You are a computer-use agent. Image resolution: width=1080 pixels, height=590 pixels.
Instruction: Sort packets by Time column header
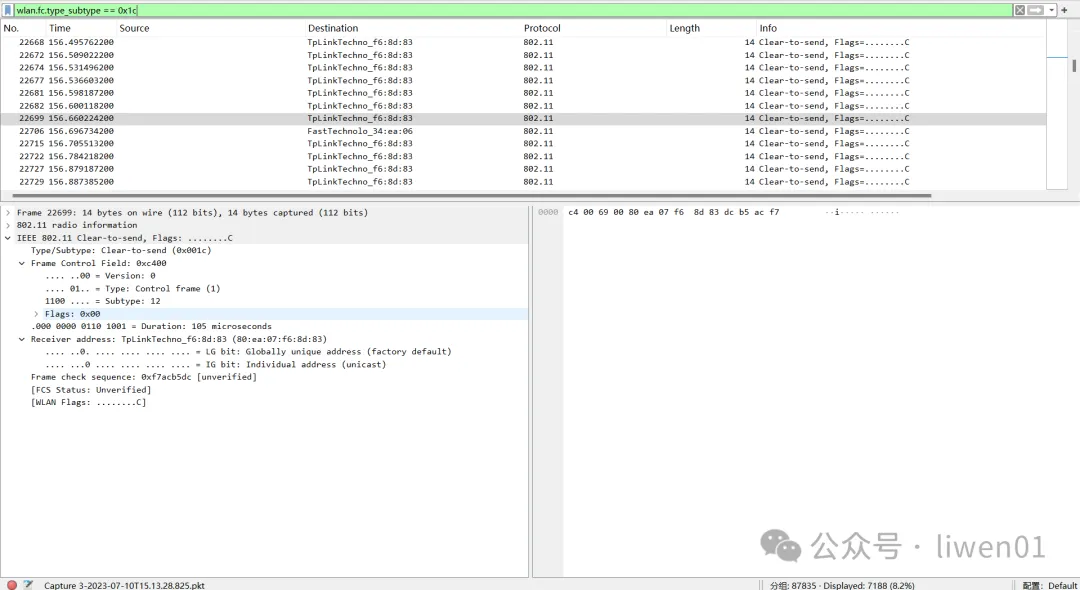pos(60,28)
